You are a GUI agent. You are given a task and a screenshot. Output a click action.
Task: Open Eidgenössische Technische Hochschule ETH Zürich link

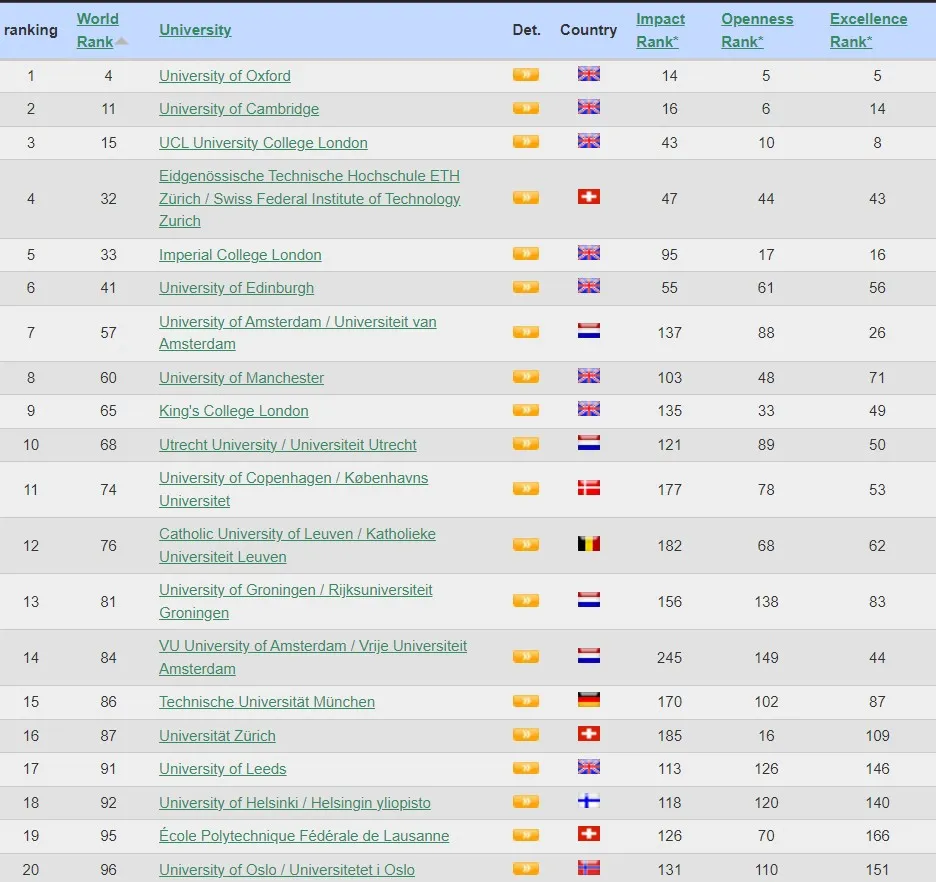click(x=309, y=199)
